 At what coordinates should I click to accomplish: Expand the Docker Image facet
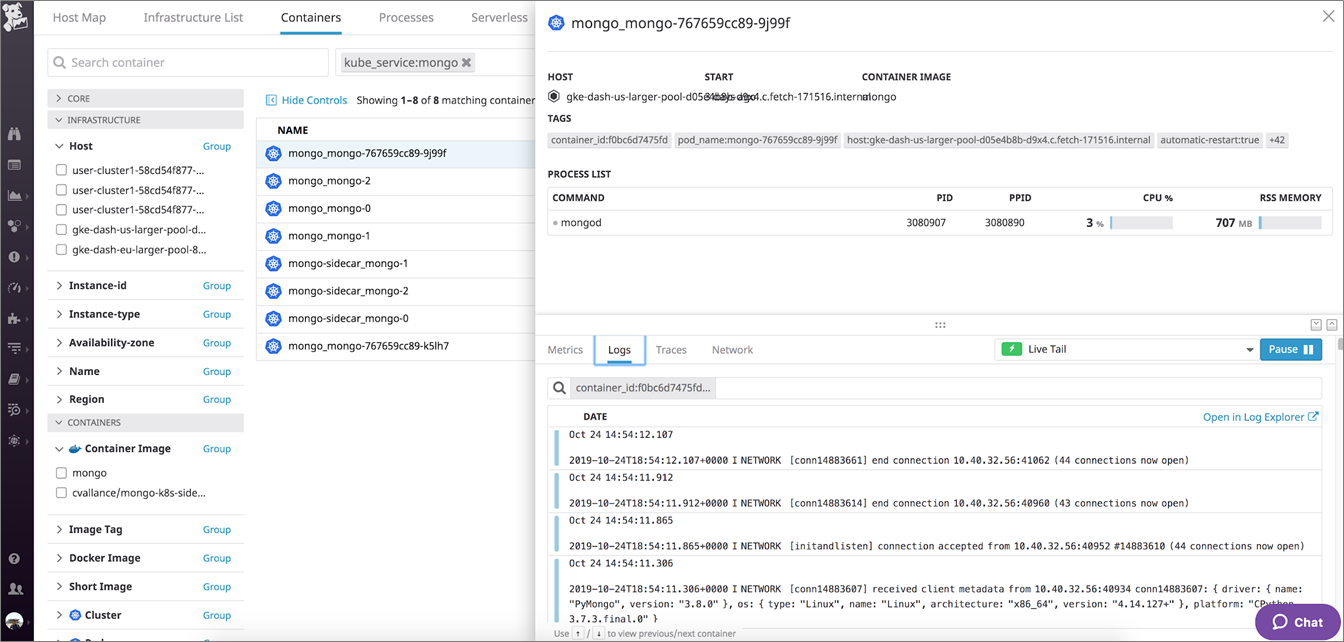[59, 558]
